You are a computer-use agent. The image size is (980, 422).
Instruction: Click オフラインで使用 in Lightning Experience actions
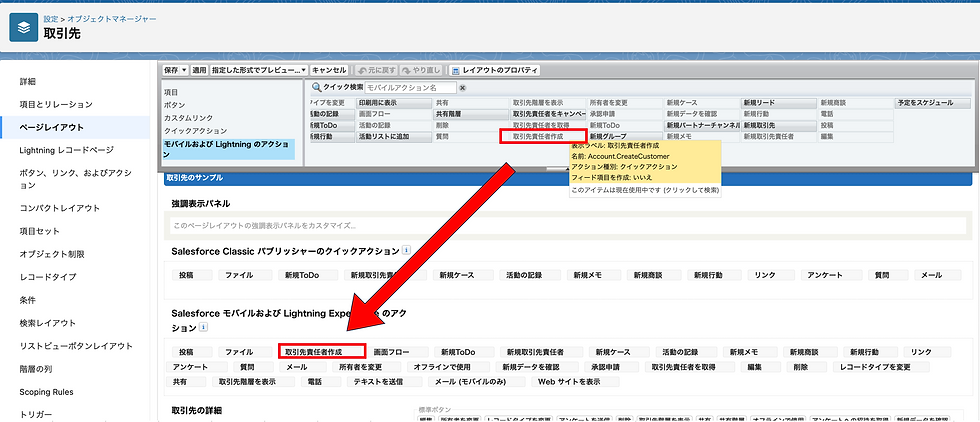pos(448,367)
